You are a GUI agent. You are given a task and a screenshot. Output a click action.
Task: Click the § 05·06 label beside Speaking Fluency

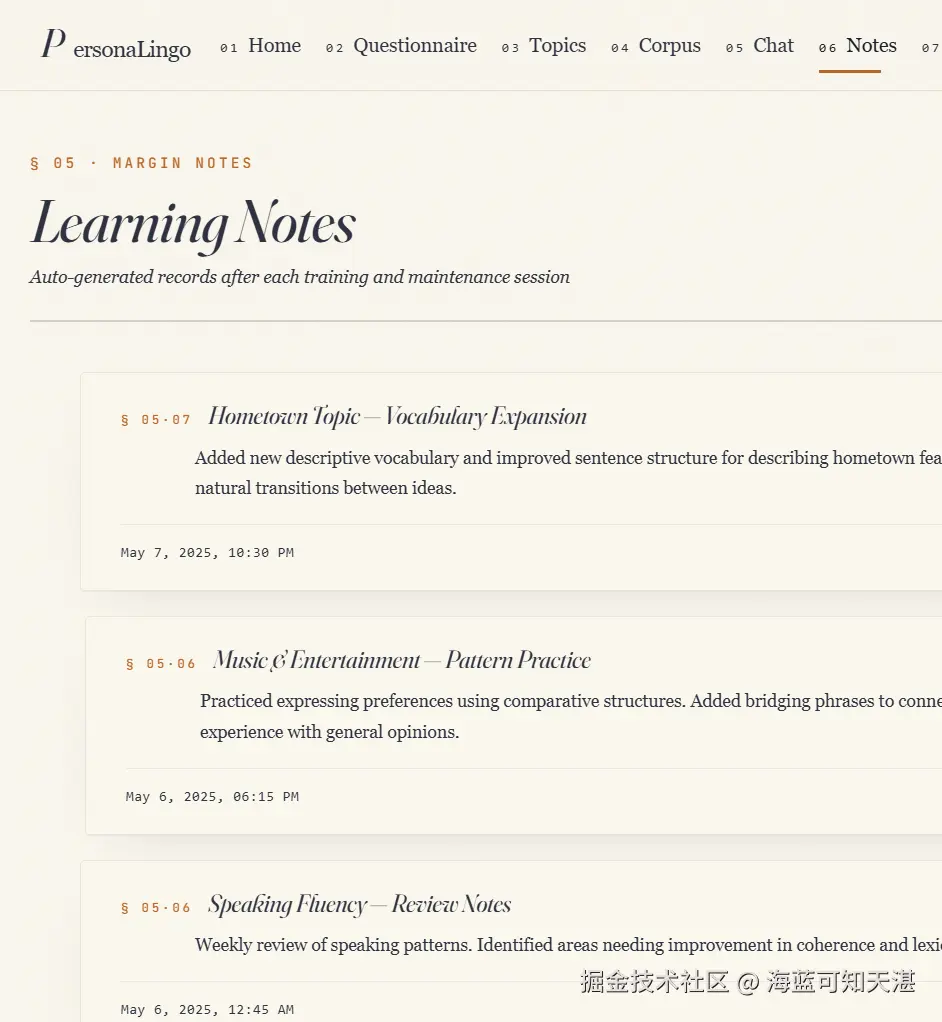(x=156, y=907)
